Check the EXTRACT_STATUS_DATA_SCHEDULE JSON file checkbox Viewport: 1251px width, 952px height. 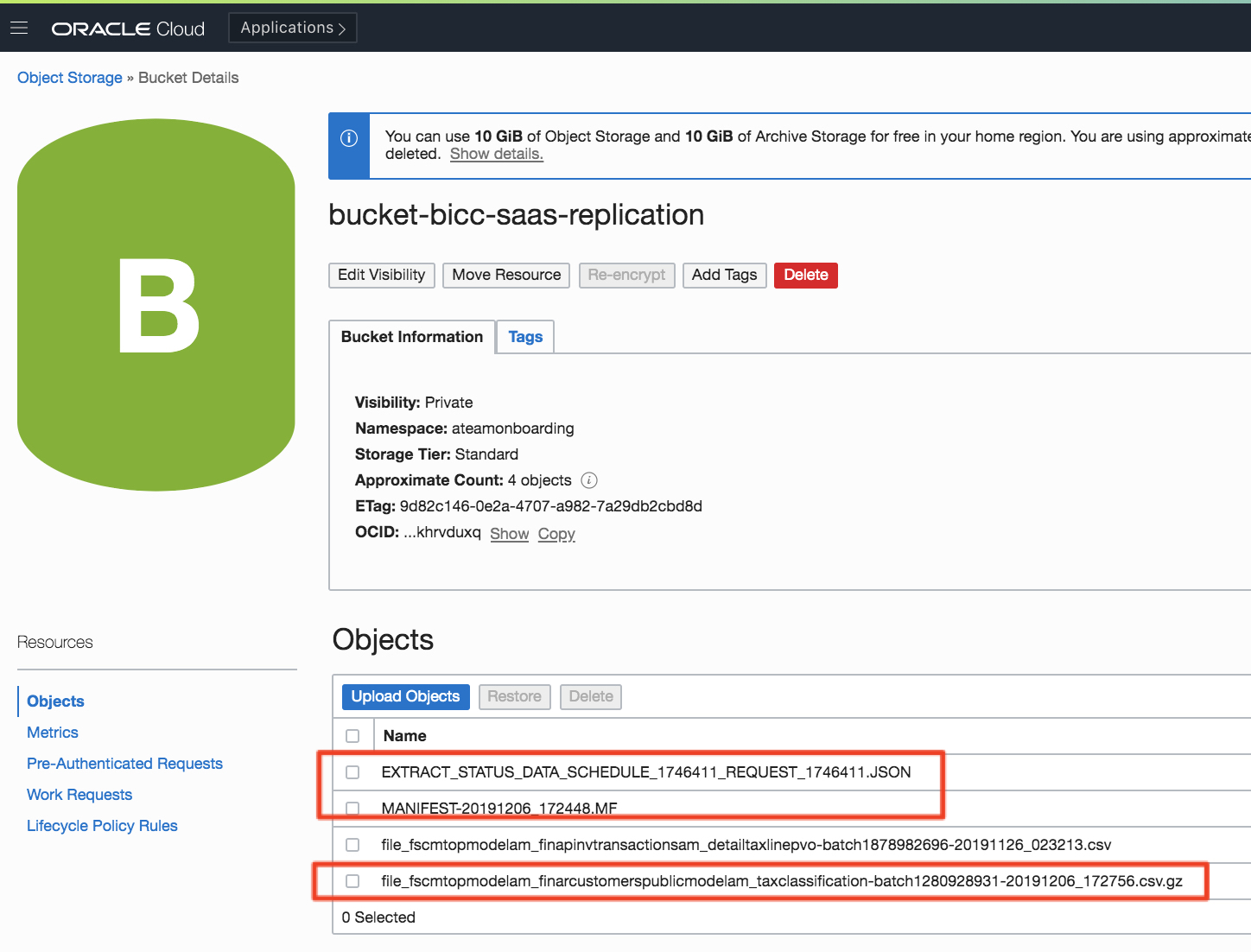click(352, 772)
